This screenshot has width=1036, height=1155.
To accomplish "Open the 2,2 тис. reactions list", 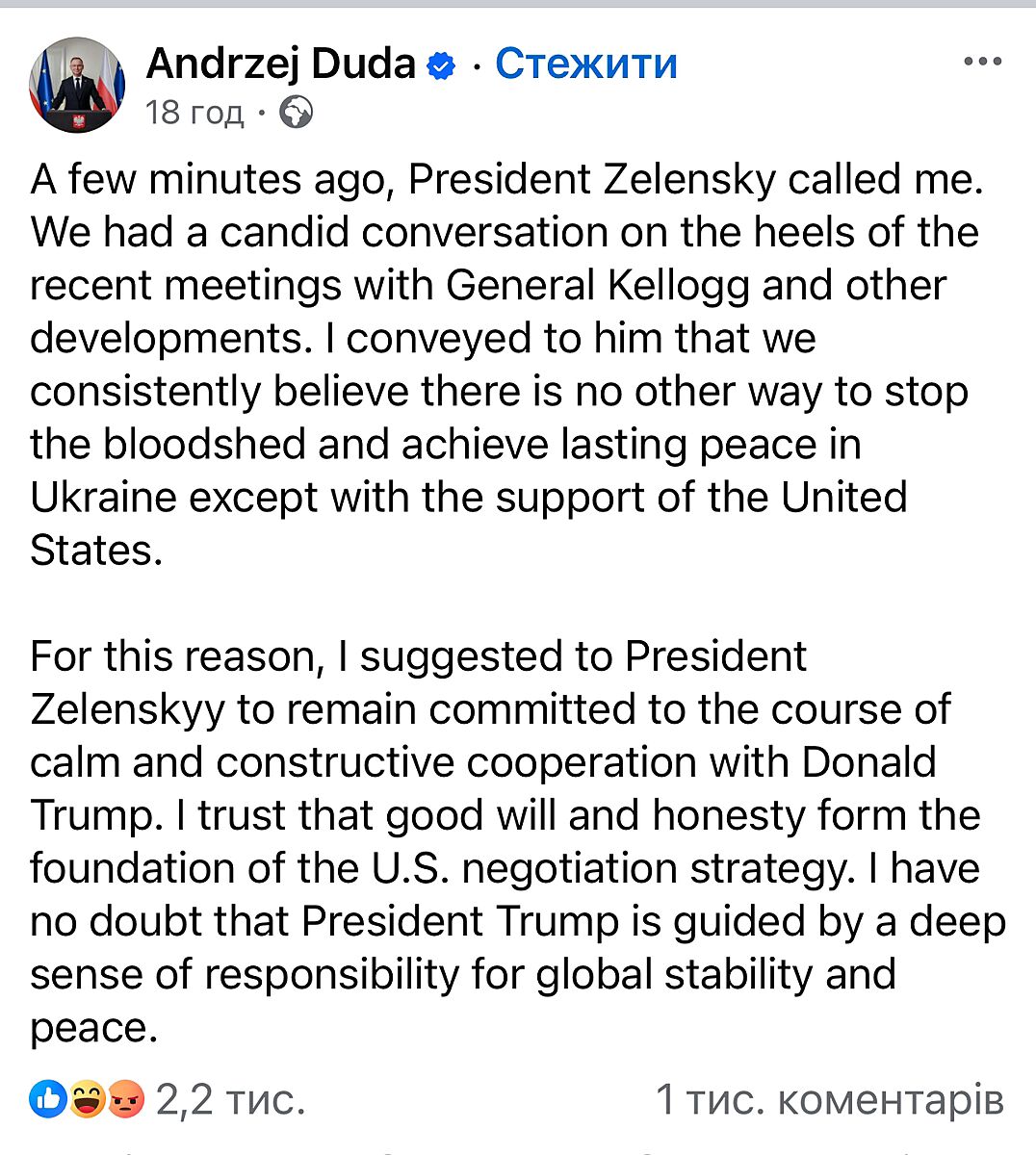I will pyautogui.click(x=230, y=1099).
